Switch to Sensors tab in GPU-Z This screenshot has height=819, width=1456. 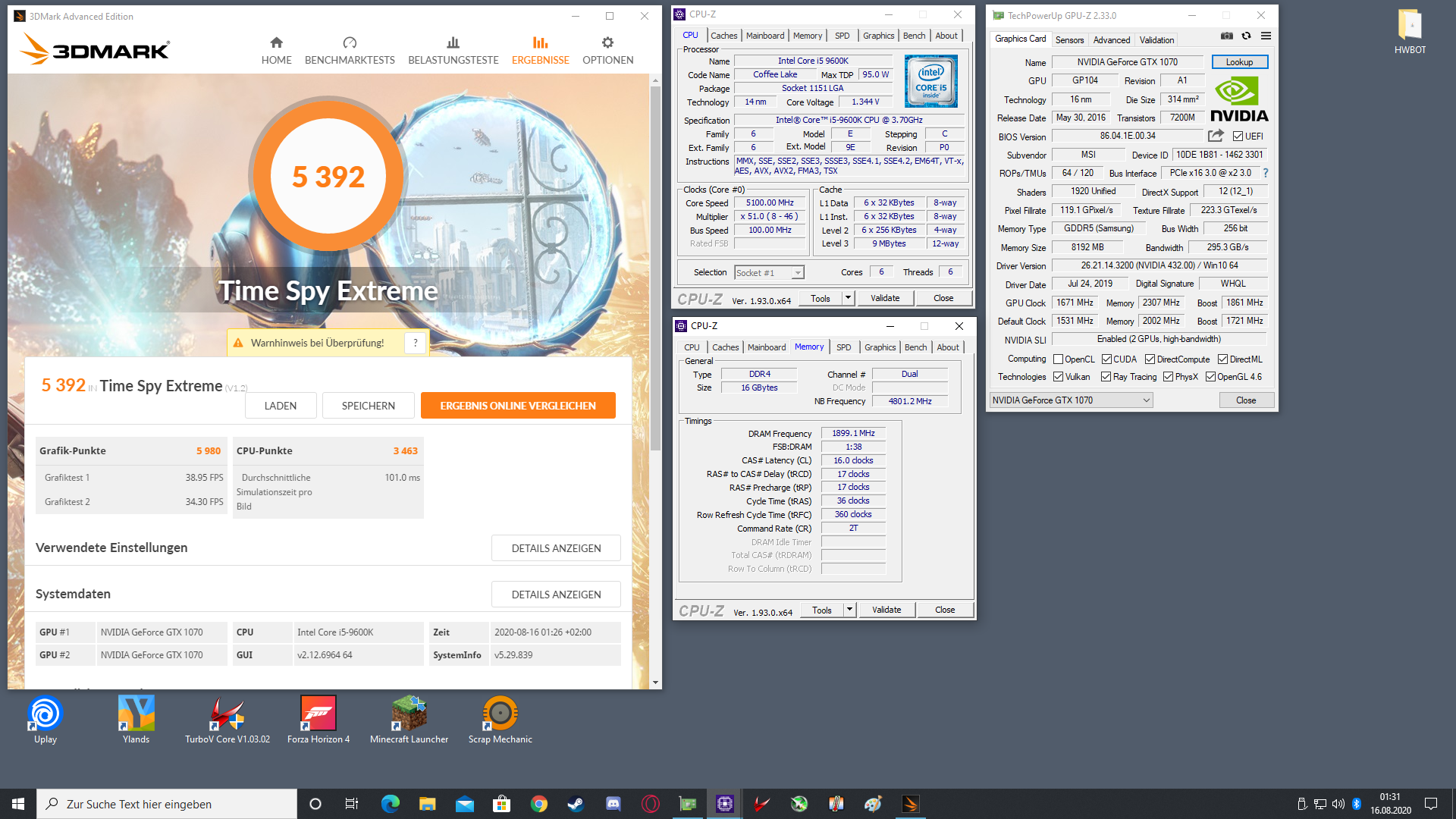click(x=1069, y=40)
